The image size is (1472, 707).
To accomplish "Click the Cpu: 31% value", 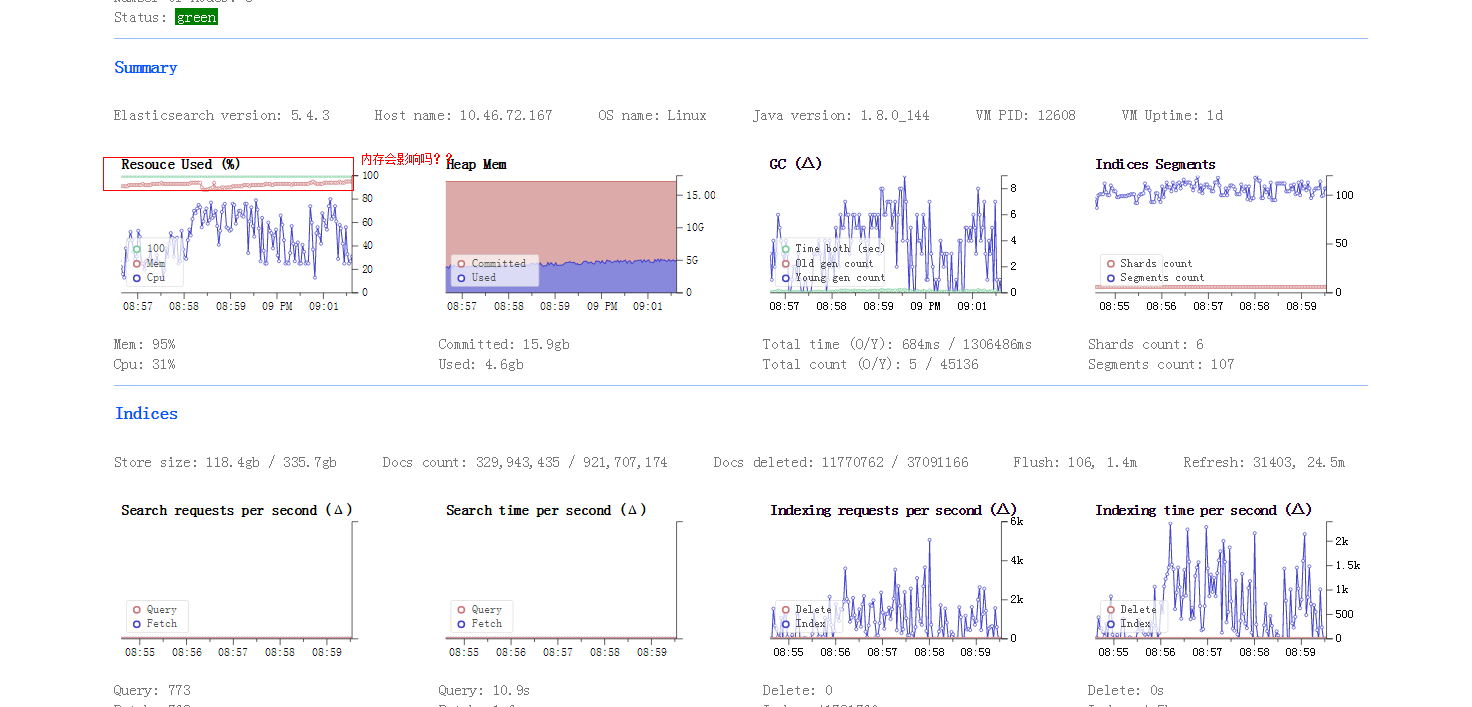I will 145,365.
